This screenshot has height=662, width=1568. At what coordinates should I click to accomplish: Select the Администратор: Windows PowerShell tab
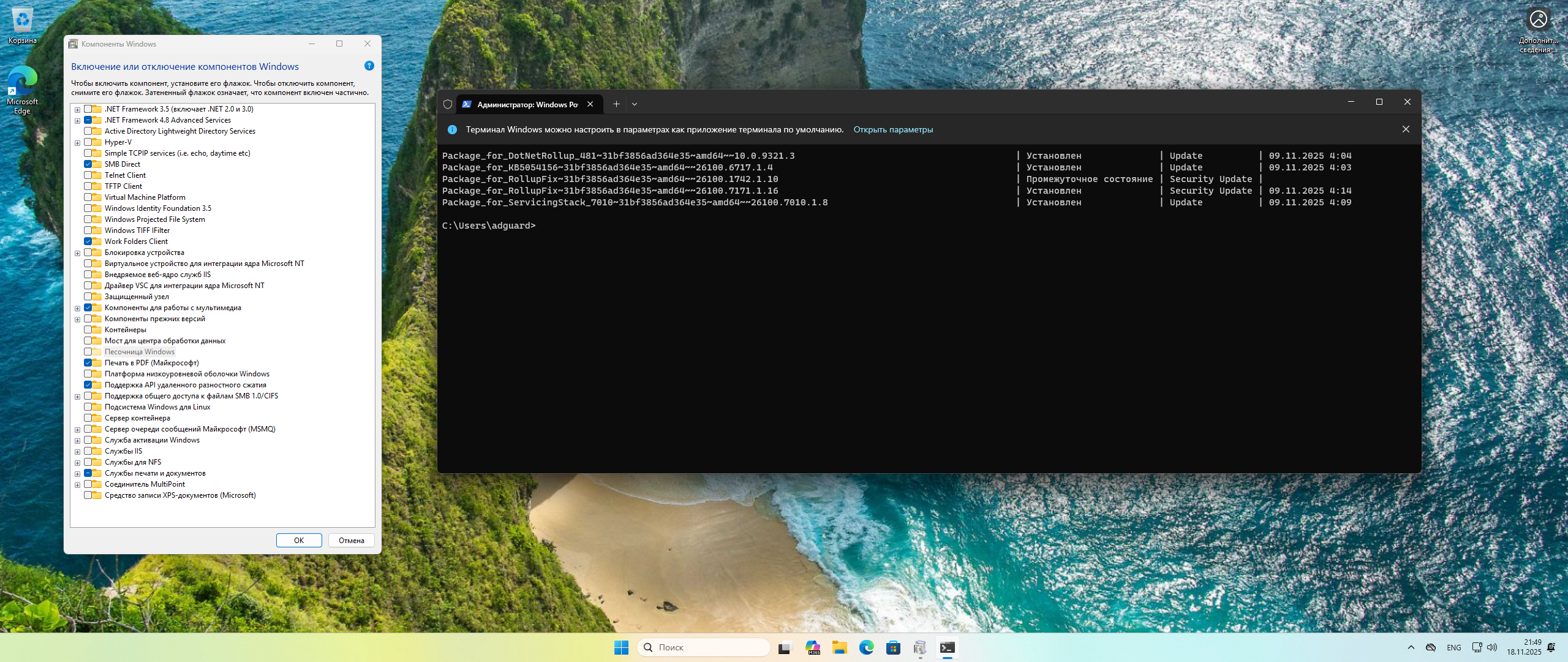point(527,104)
